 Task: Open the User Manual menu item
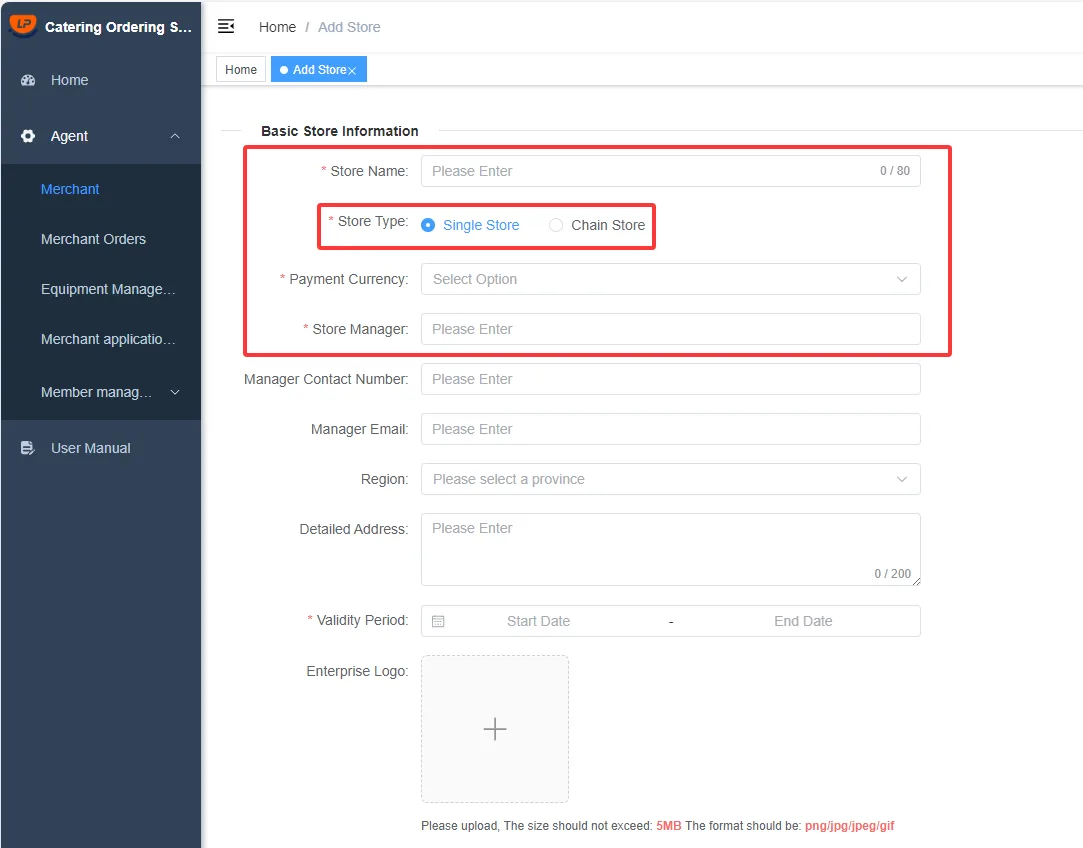pos(101,448)
